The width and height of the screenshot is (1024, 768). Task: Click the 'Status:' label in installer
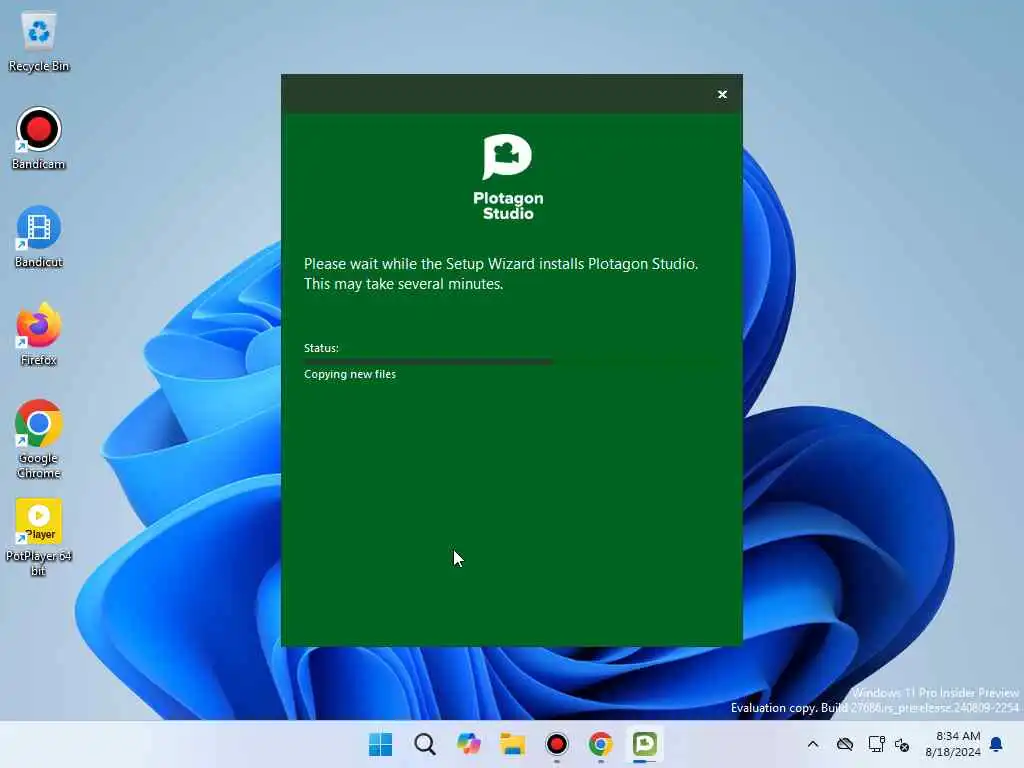pos(321,348)
